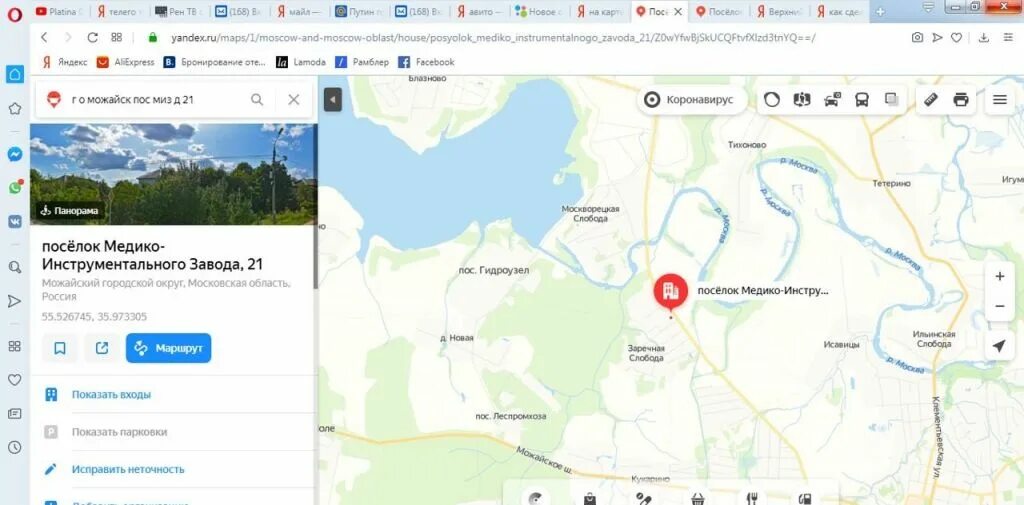The width and height of the screenshot is (1024, 505).
Task: Zoom out with the minus button
Action: point(999,306)
